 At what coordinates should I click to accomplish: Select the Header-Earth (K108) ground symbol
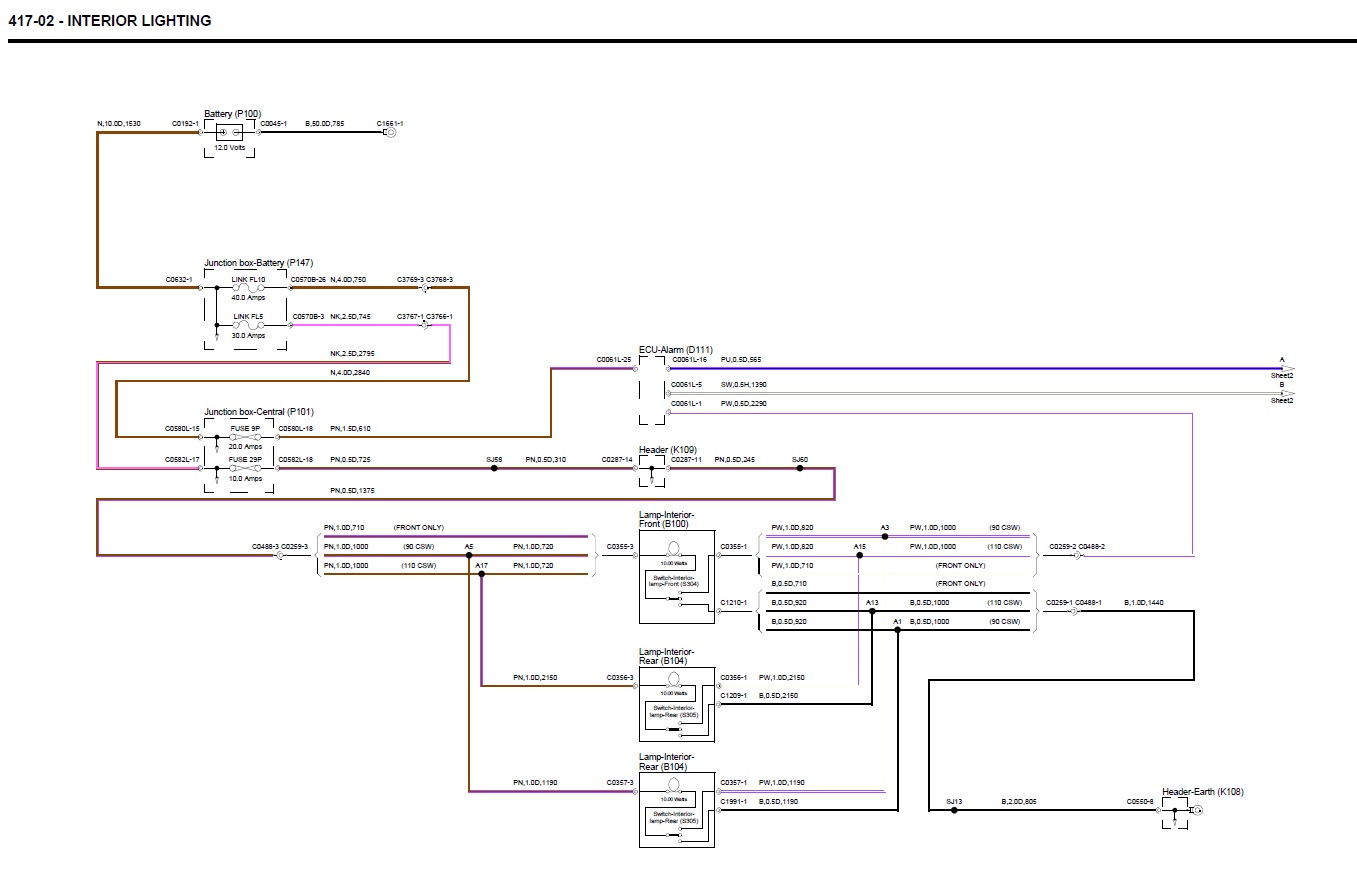coord(1197,810)
